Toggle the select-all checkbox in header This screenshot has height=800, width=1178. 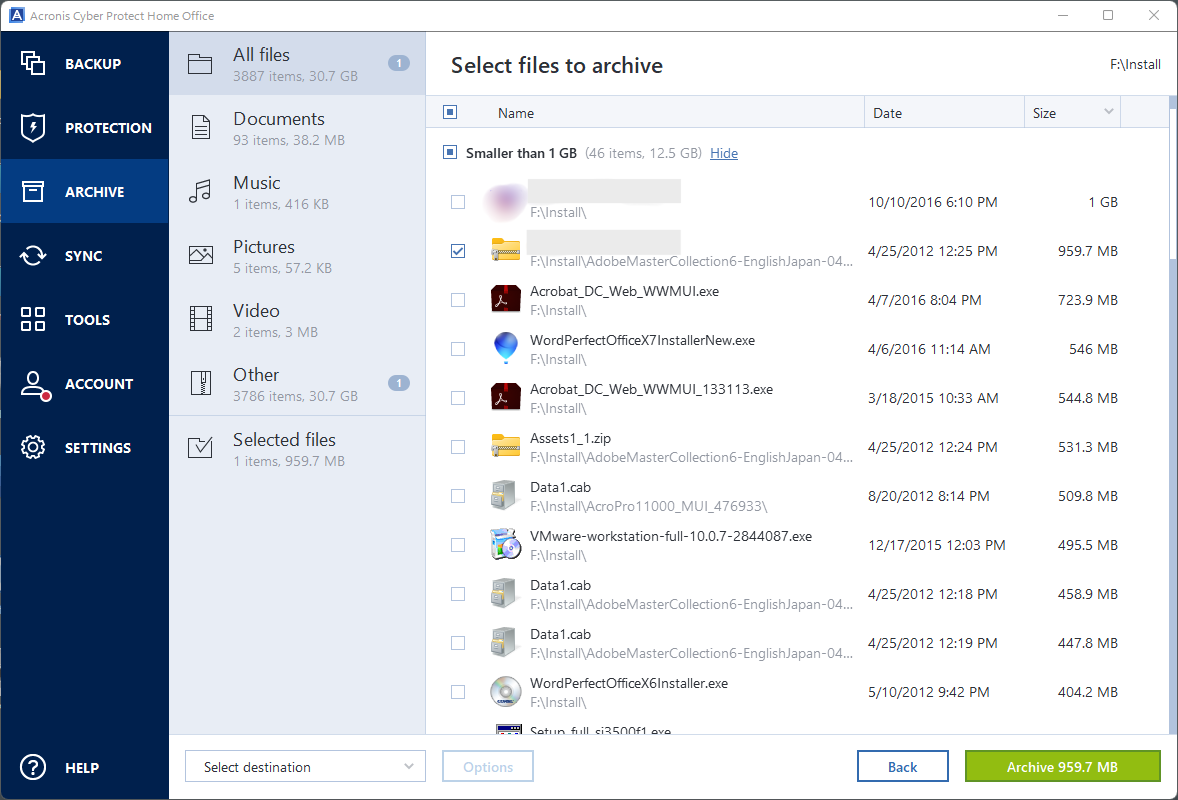(450, 113)
